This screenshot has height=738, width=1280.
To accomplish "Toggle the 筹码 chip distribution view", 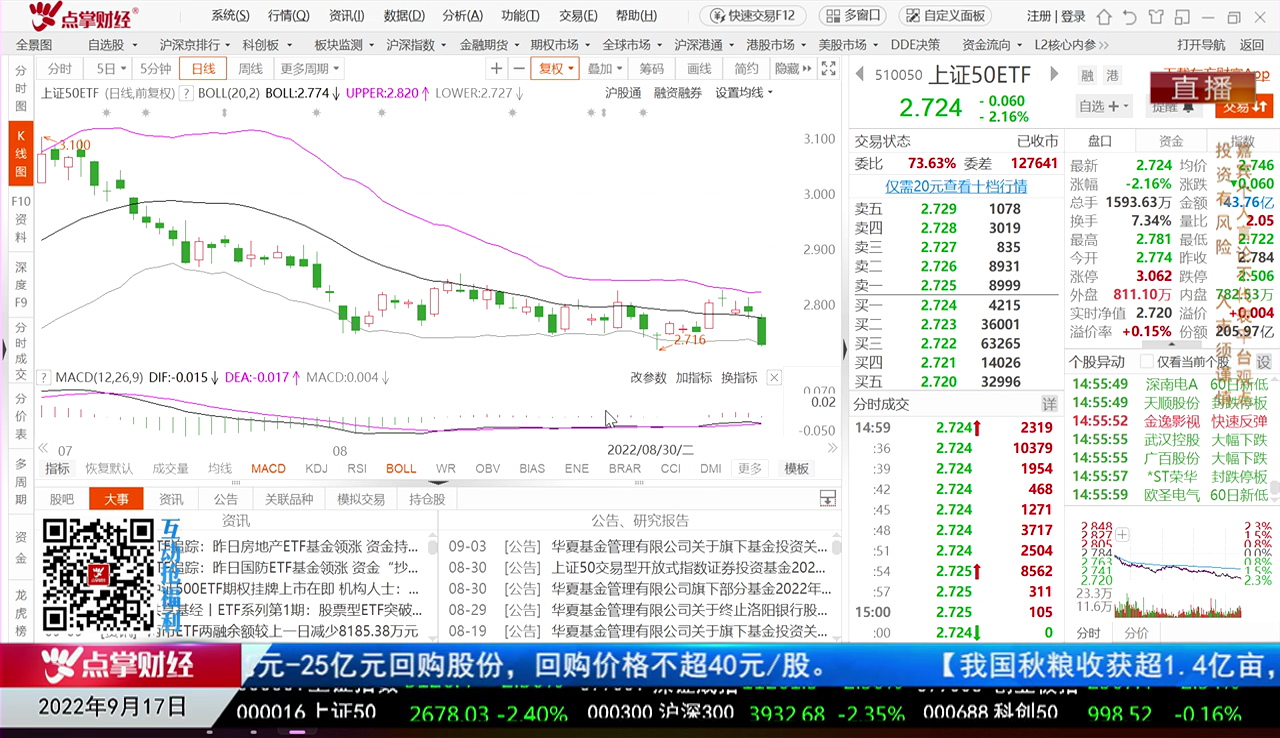I will coord(651,68).
